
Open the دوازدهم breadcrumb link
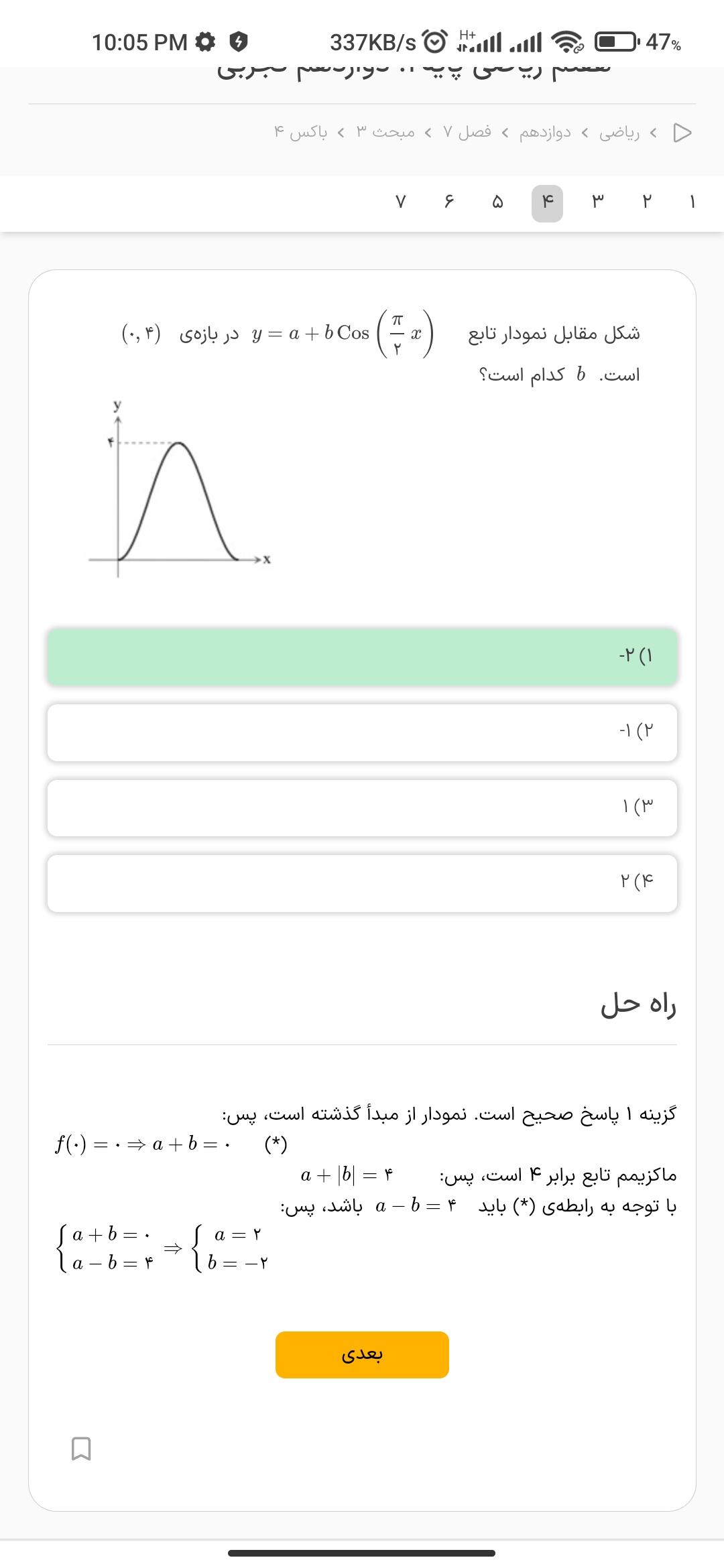point(545,133)
